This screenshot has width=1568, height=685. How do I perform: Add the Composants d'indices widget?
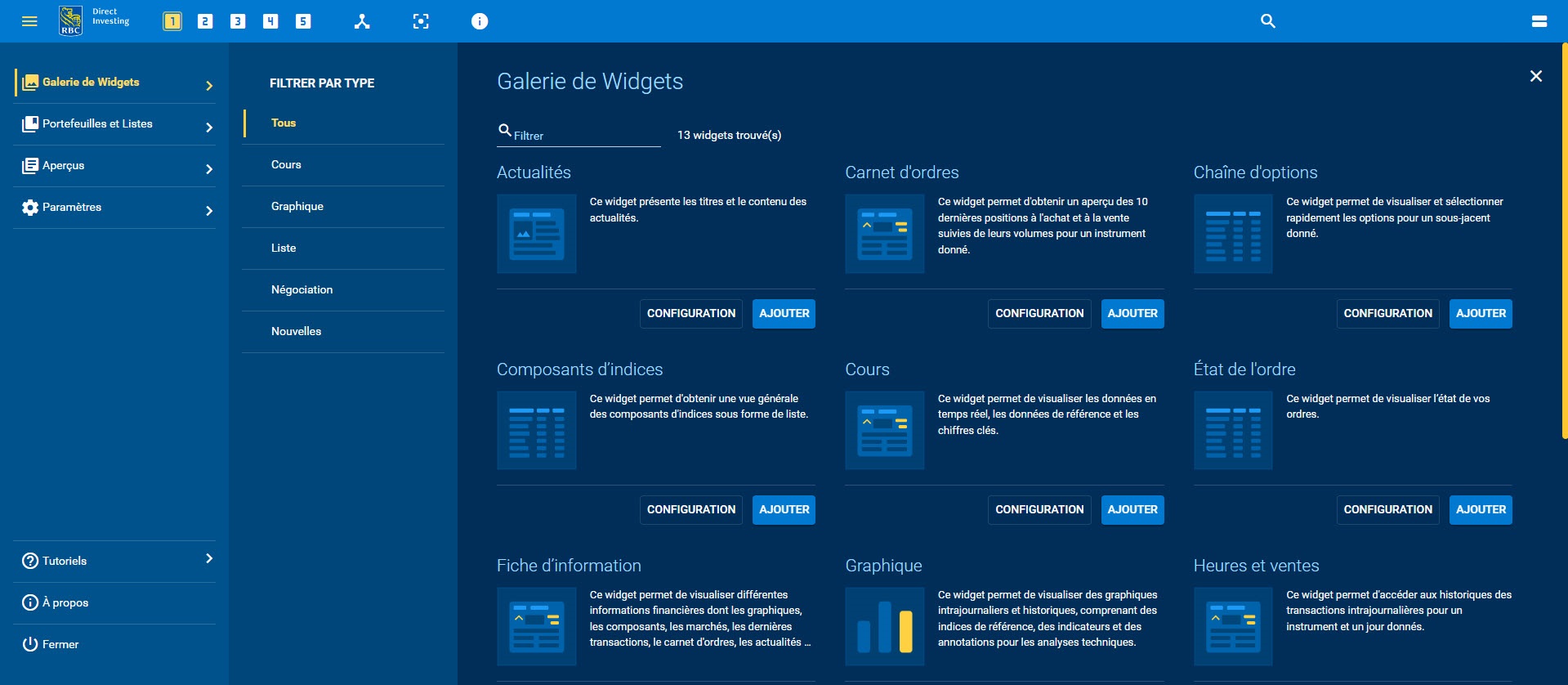pyautogui.click(x=784, y=510)
